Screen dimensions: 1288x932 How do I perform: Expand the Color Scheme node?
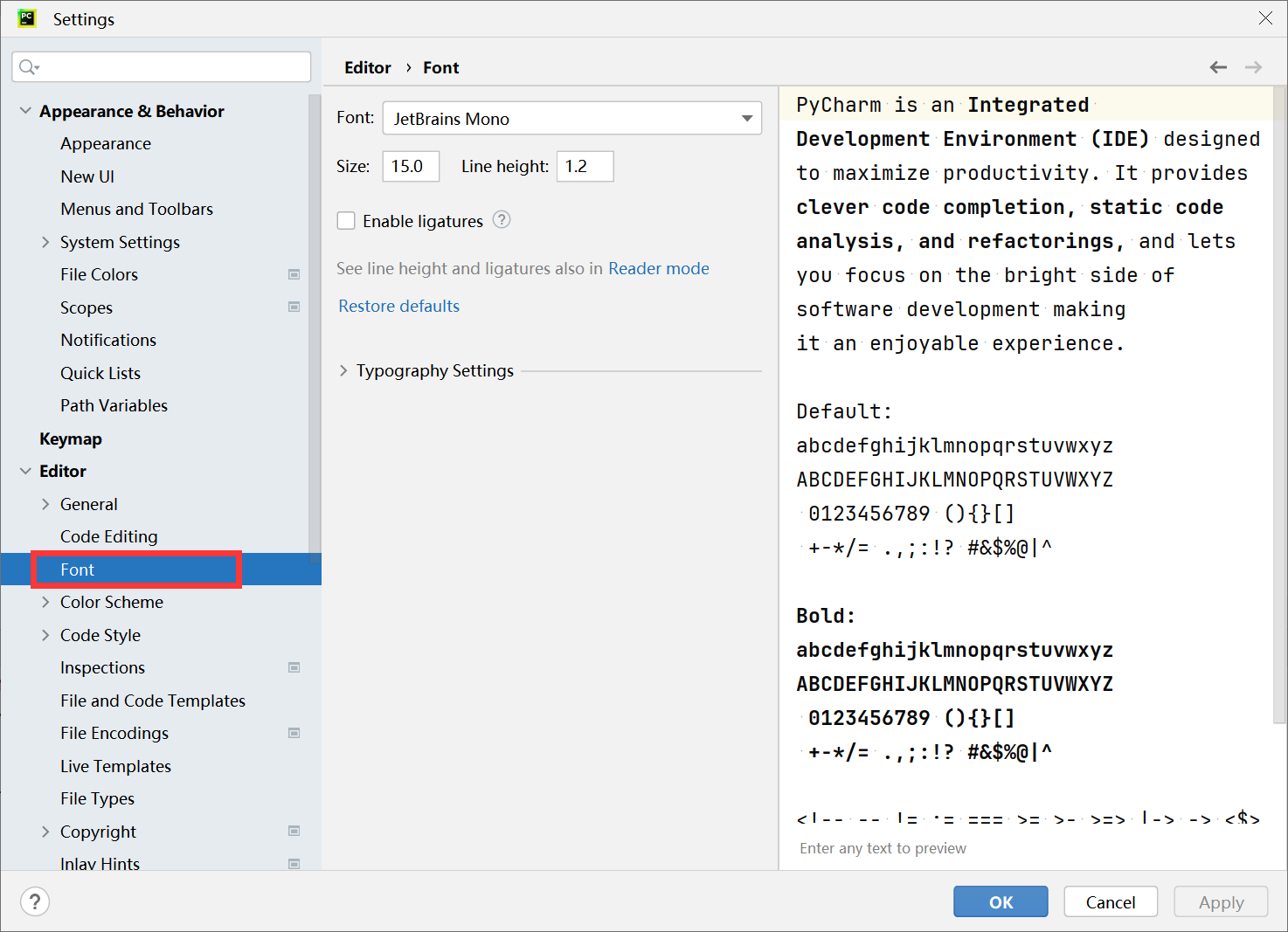[45, 602]
